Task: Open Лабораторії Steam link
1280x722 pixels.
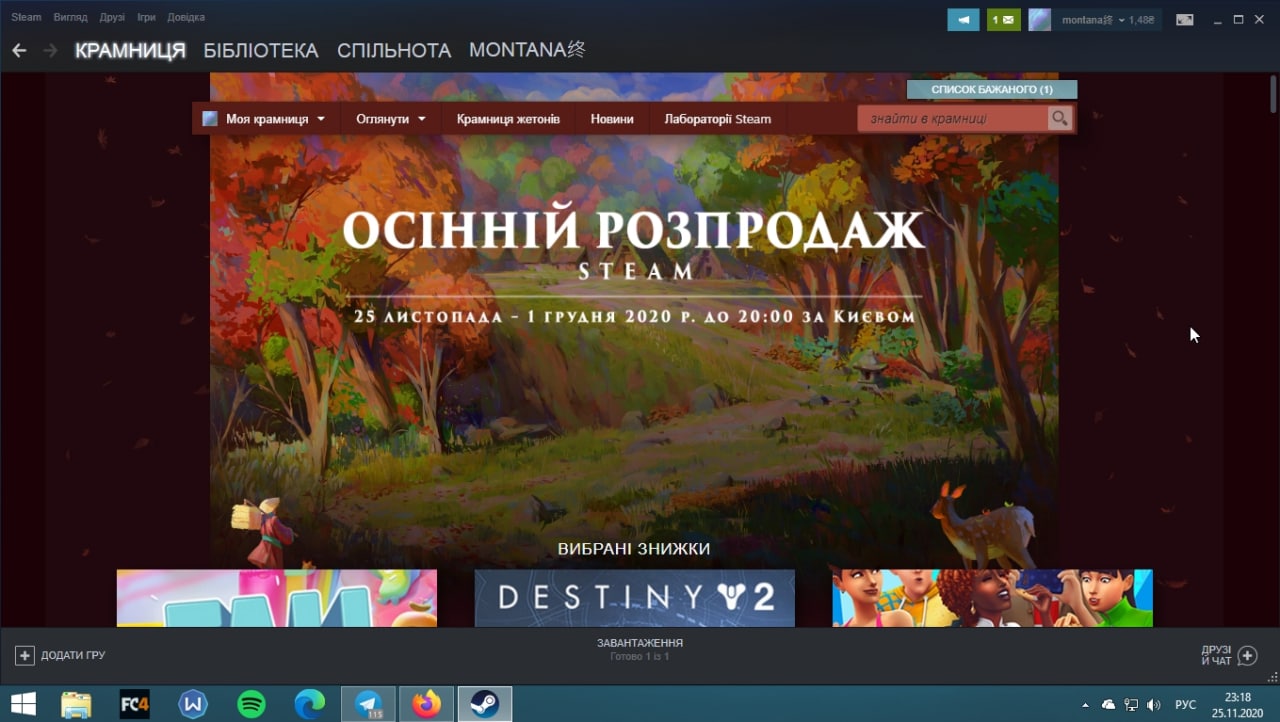Action: pyautogui.click(x=718, y=119)
